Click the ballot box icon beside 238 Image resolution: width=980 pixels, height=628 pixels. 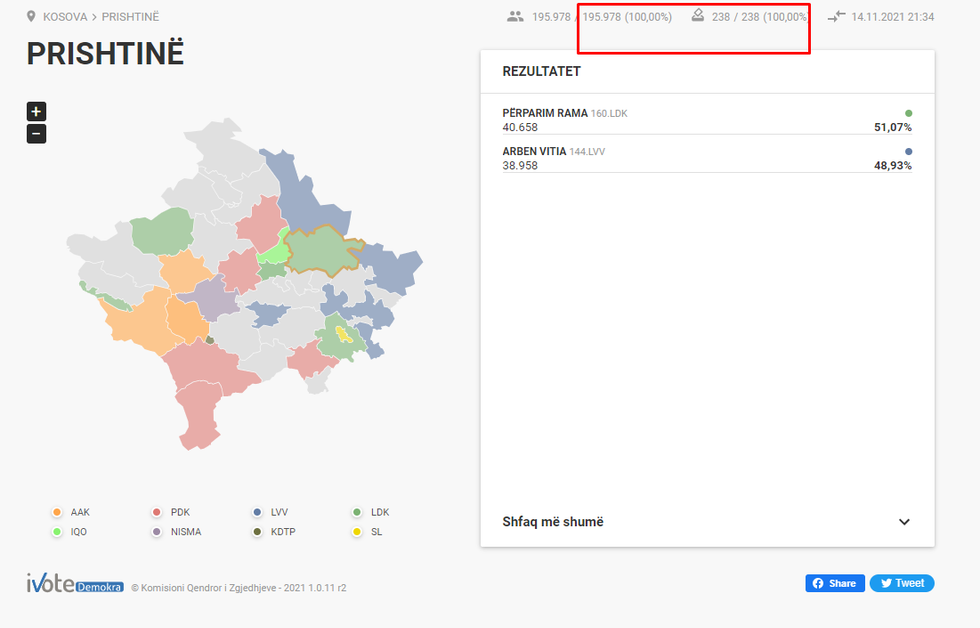point(698,16)
